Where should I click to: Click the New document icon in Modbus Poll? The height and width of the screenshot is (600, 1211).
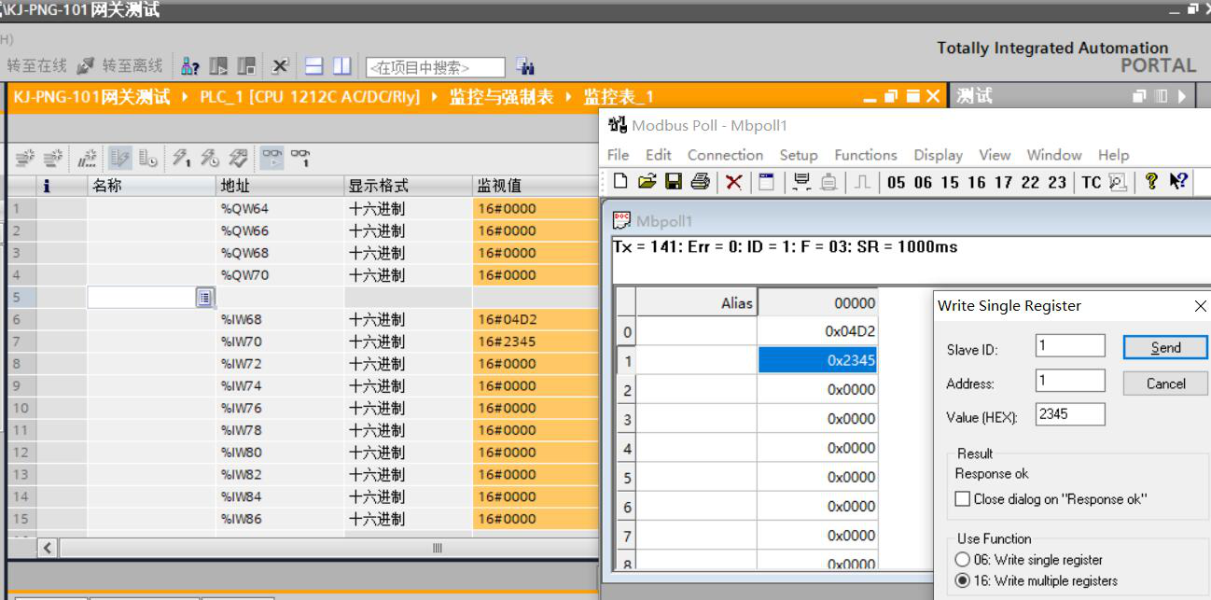point(620,181)
